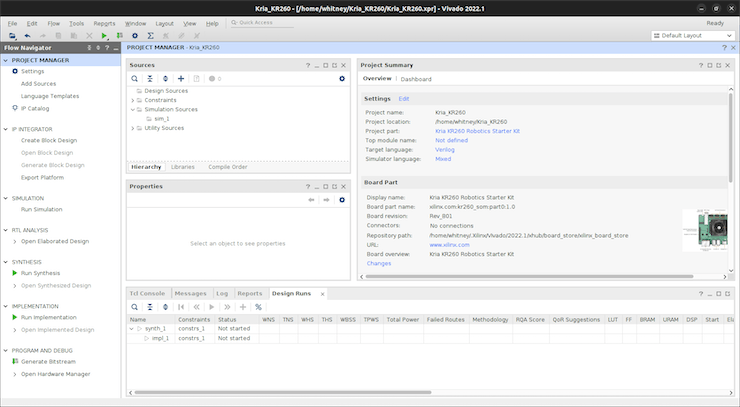Click the green Run toolbar button
The image size is (740, 407).
pos(104,35)
